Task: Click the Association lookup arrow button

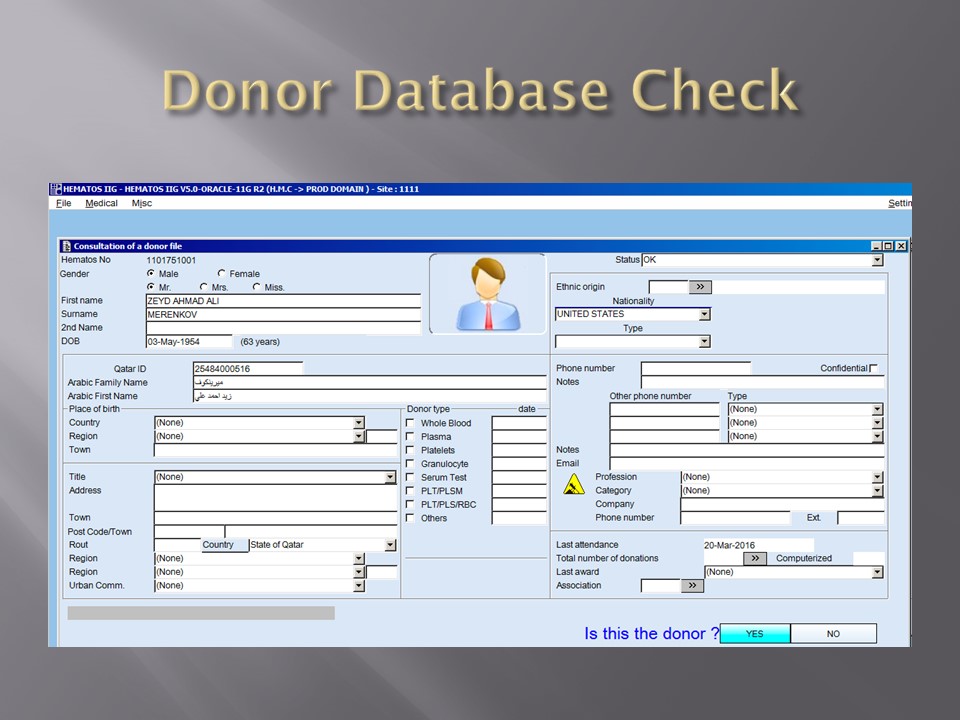Action: (x=692, y=586)
